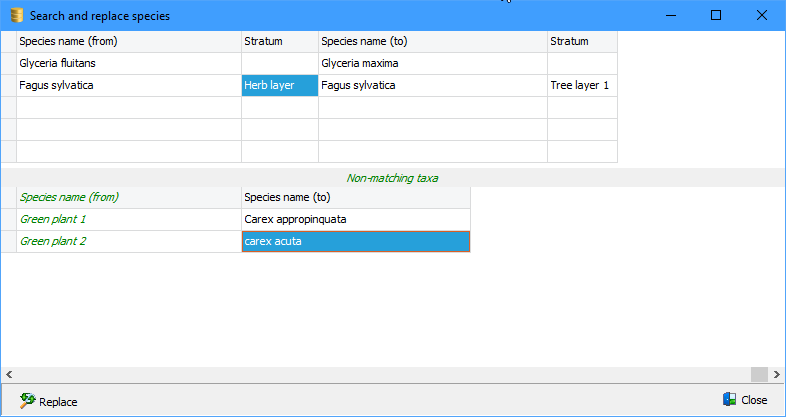Click the database icon in title bar
The image size is (786, 417).
coord(16,16)
